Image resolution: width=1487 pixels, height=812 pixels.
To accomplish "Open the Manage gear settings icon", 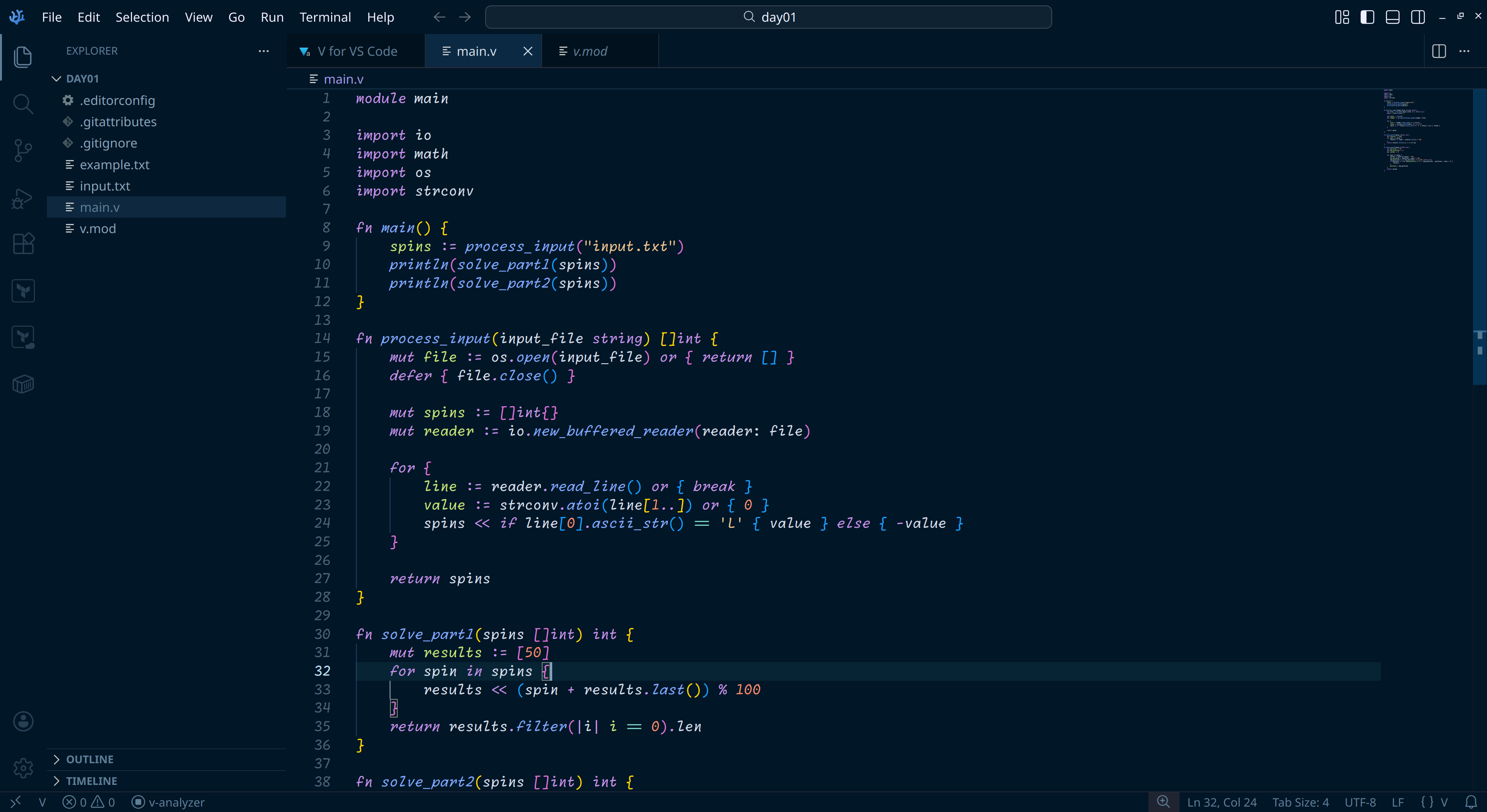I will coord(22,767).
